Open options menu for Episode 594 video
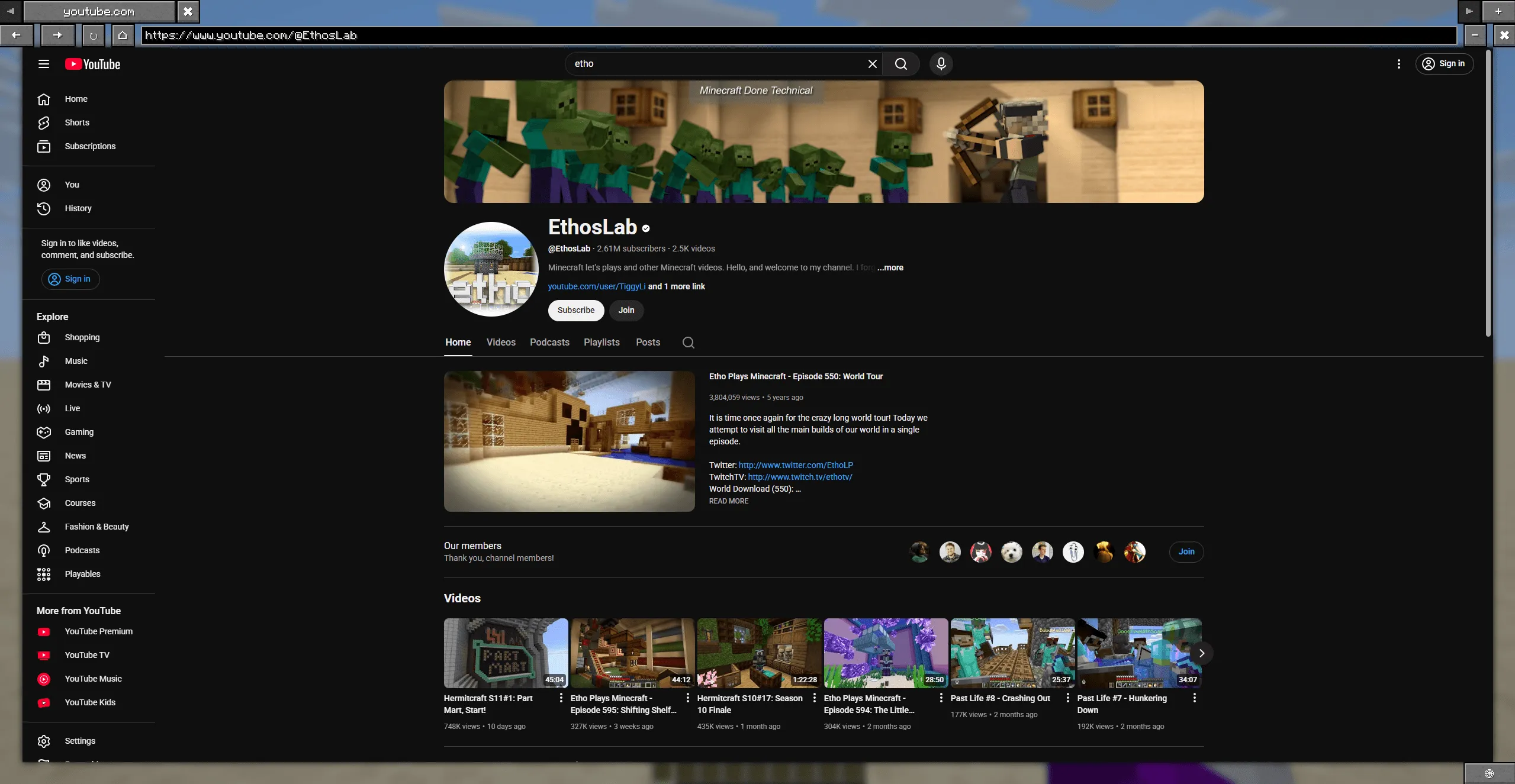Screen dimensions: 1515x784 941,698
